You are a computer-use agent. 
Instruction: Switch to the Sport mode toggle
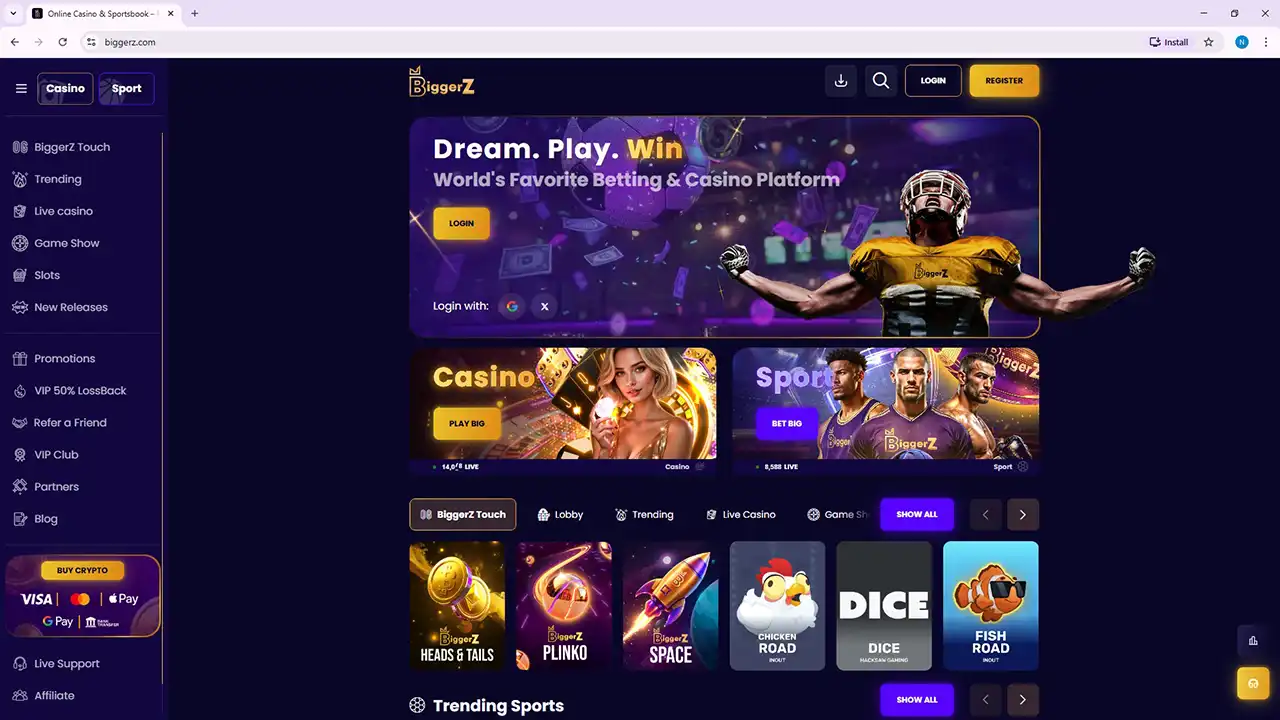(127, 88)
